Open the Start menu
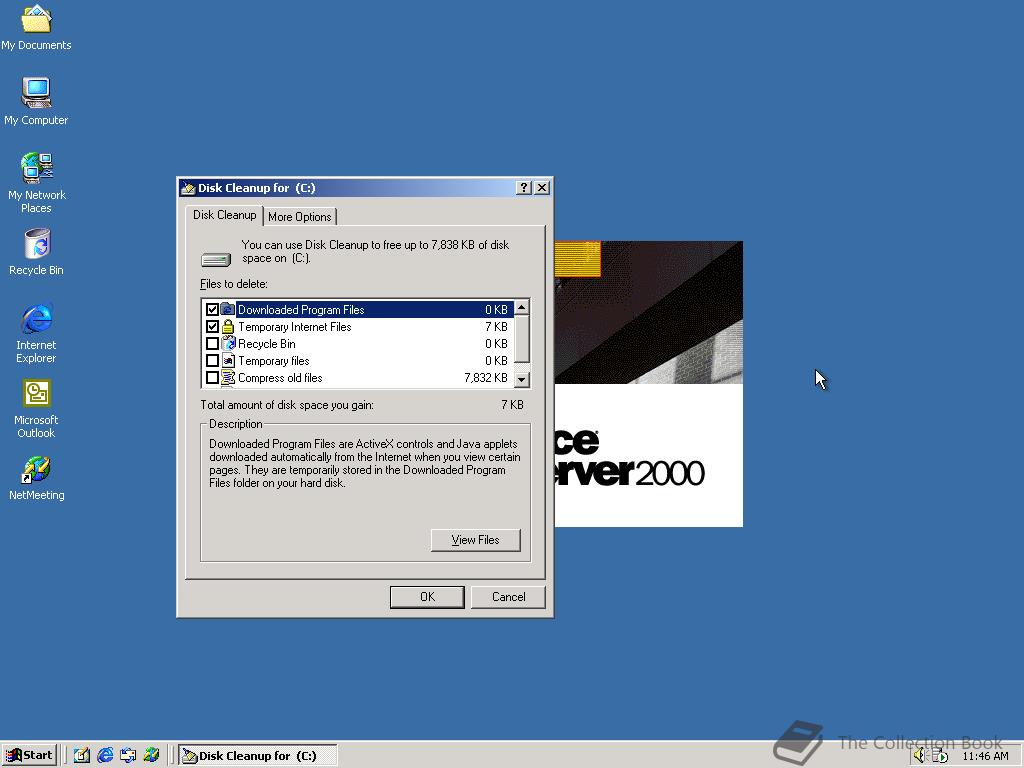 pyautogui.click(x=29, y=756)
